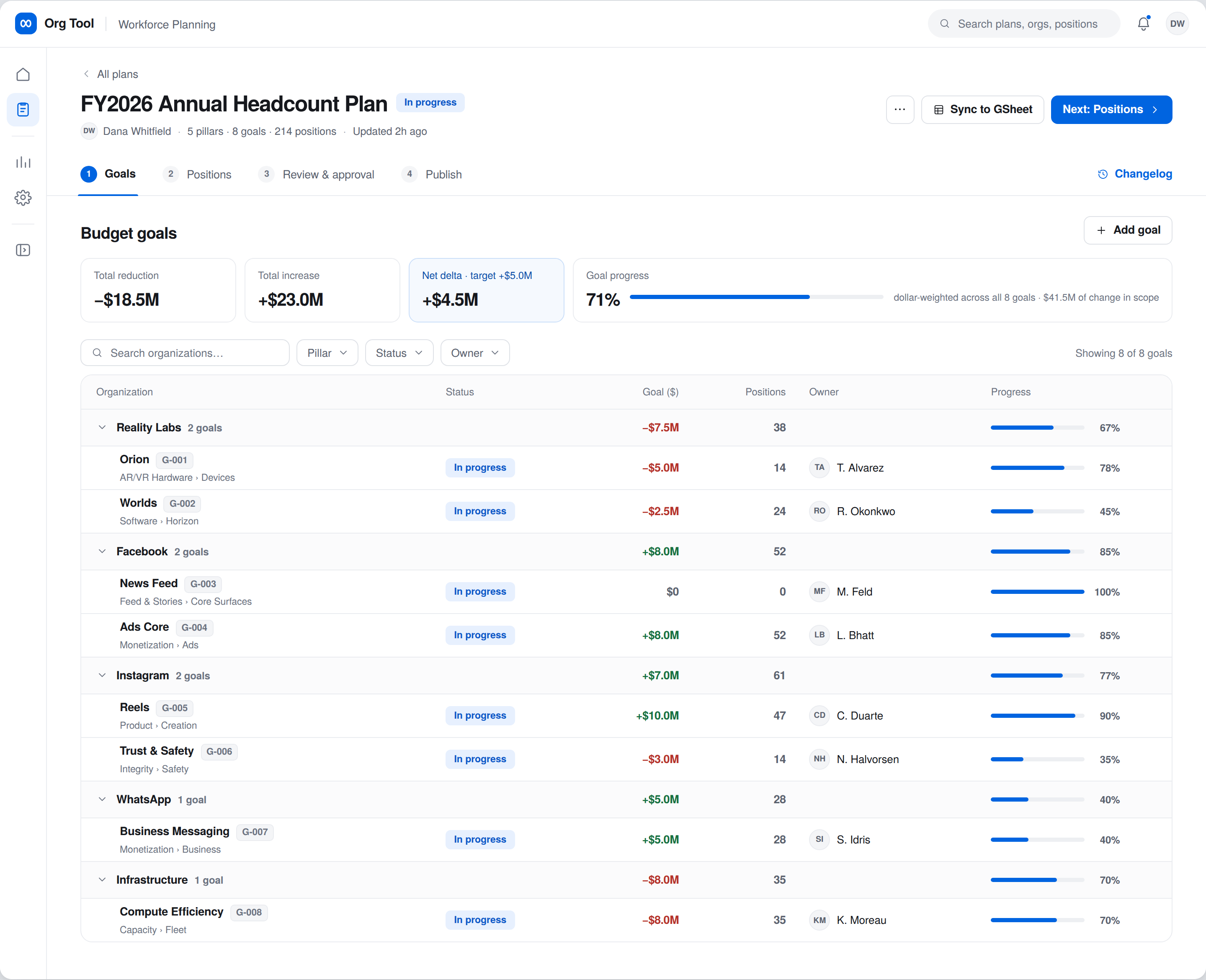Viewport: 1206px width, 980px height.
Task: Click Next: Positions button
Action: (x=1111, y=109)
